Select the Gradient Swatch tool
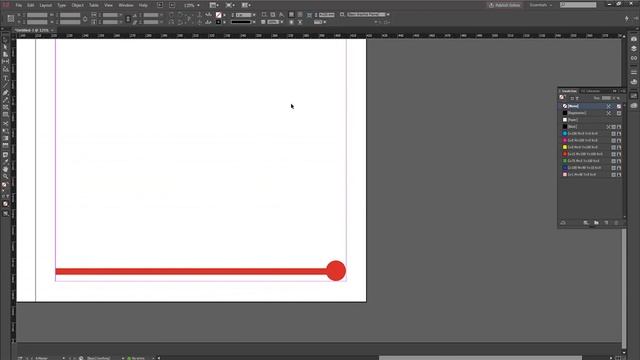The width and height of the screenshot is (640, 360). tap(5, 139)
